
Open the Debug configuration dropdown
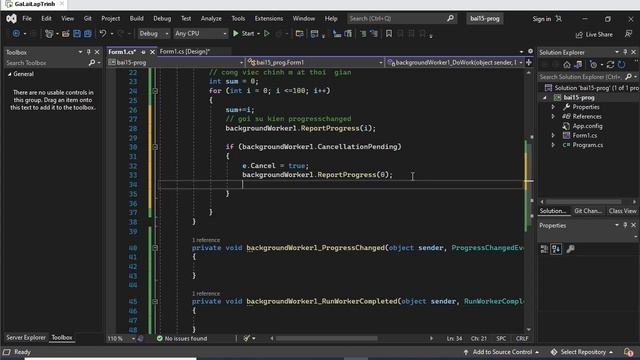tap(153, 33)
